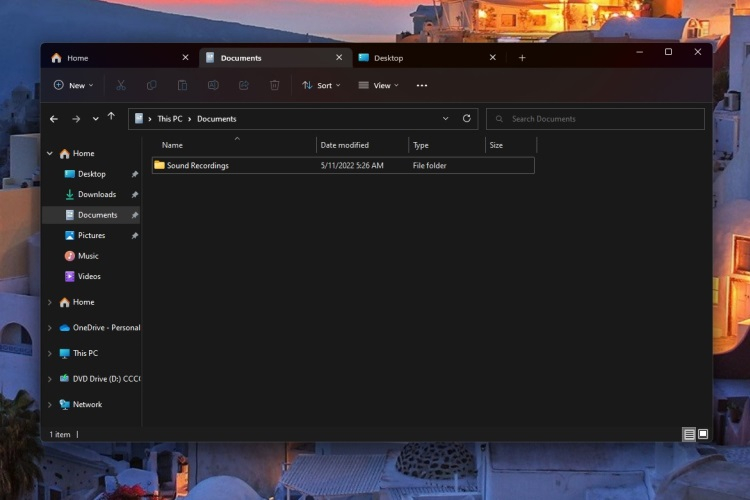
Task: Open the Sort dropdown menu
Action: click(x=321, y=86)
